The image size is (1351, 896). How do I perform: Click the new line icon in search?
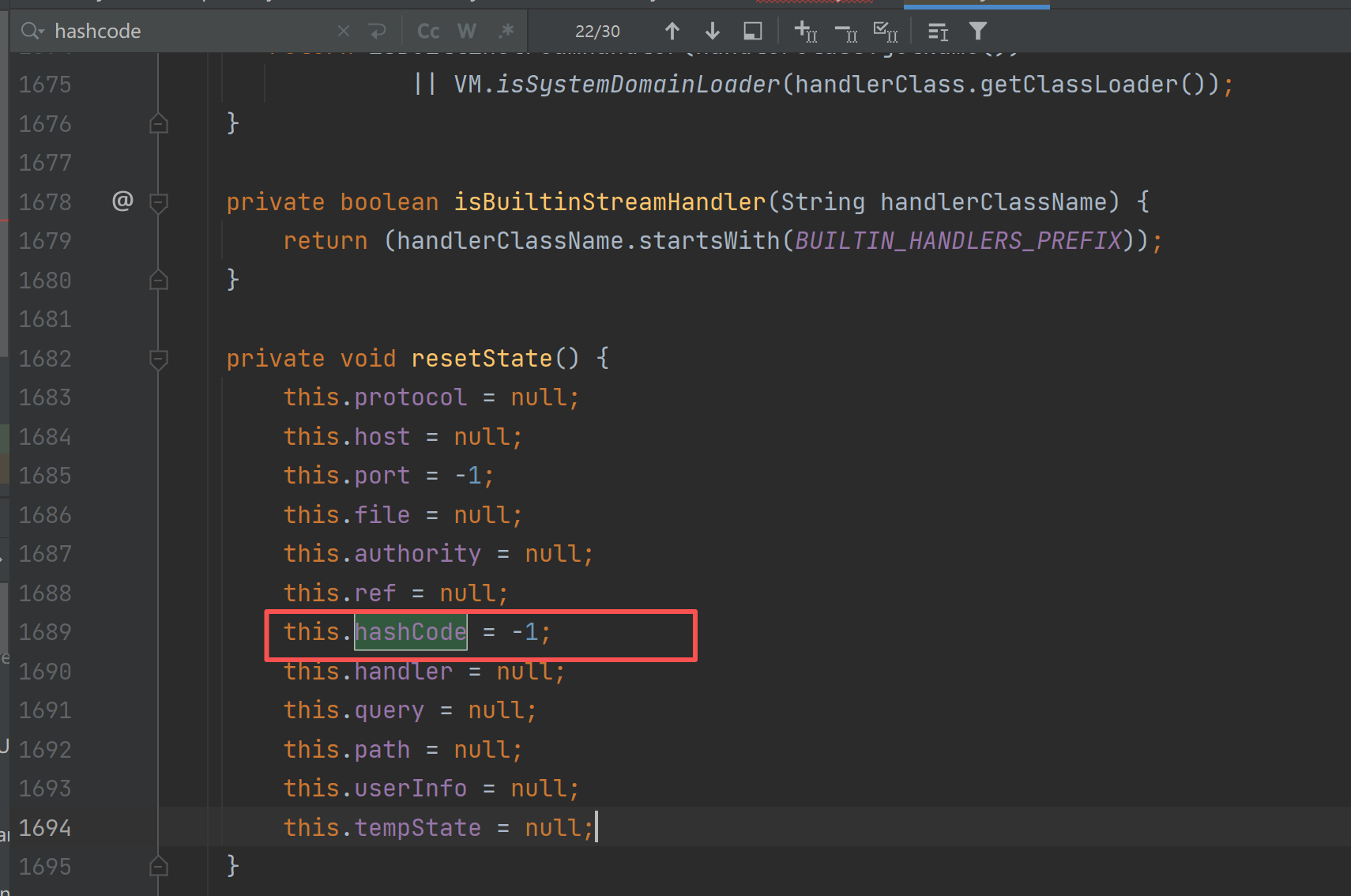378,32
